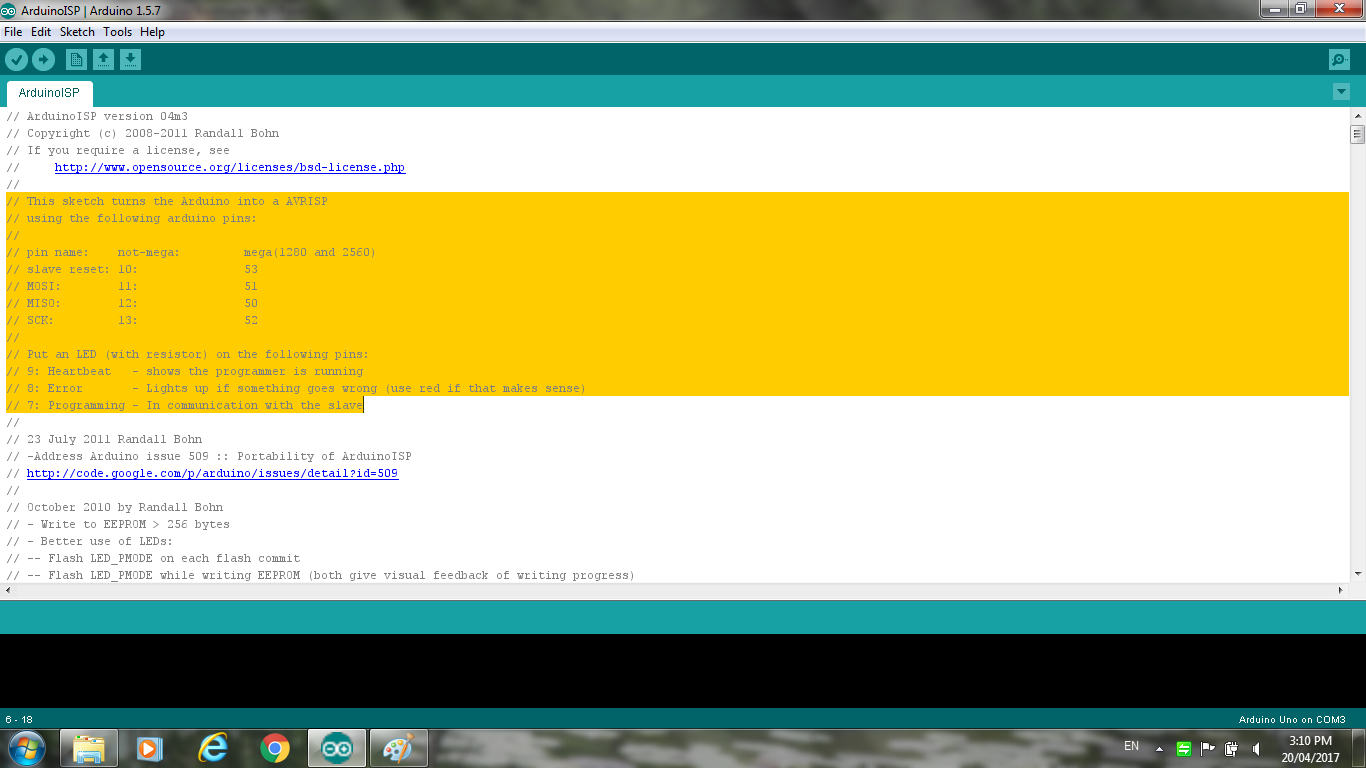Click the Action Center flag icon
Viewport: 1366px width, 768px height.
click(x=1208, y=748)
